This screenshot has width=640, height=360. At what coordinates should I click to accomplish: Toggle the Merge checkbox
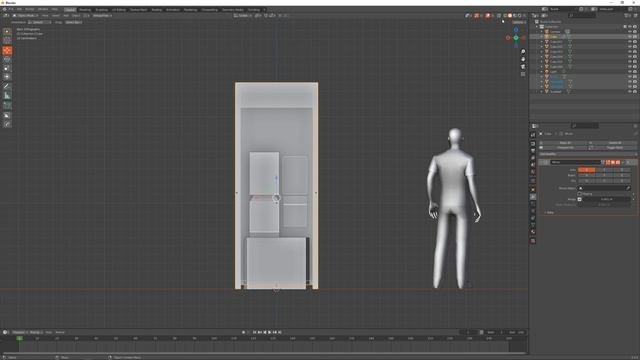pyautogui.click(x=580, y=199)
